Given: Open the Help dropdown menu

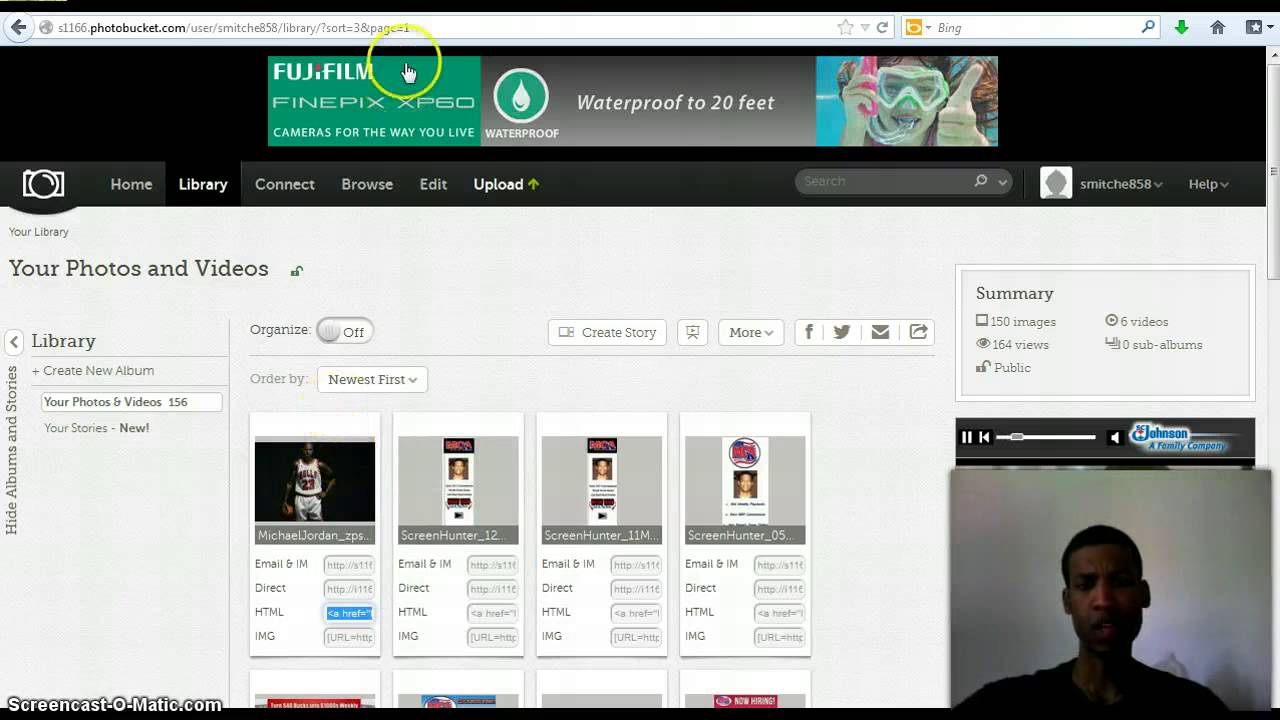Looking at the screenshot, I should 1208,184.
